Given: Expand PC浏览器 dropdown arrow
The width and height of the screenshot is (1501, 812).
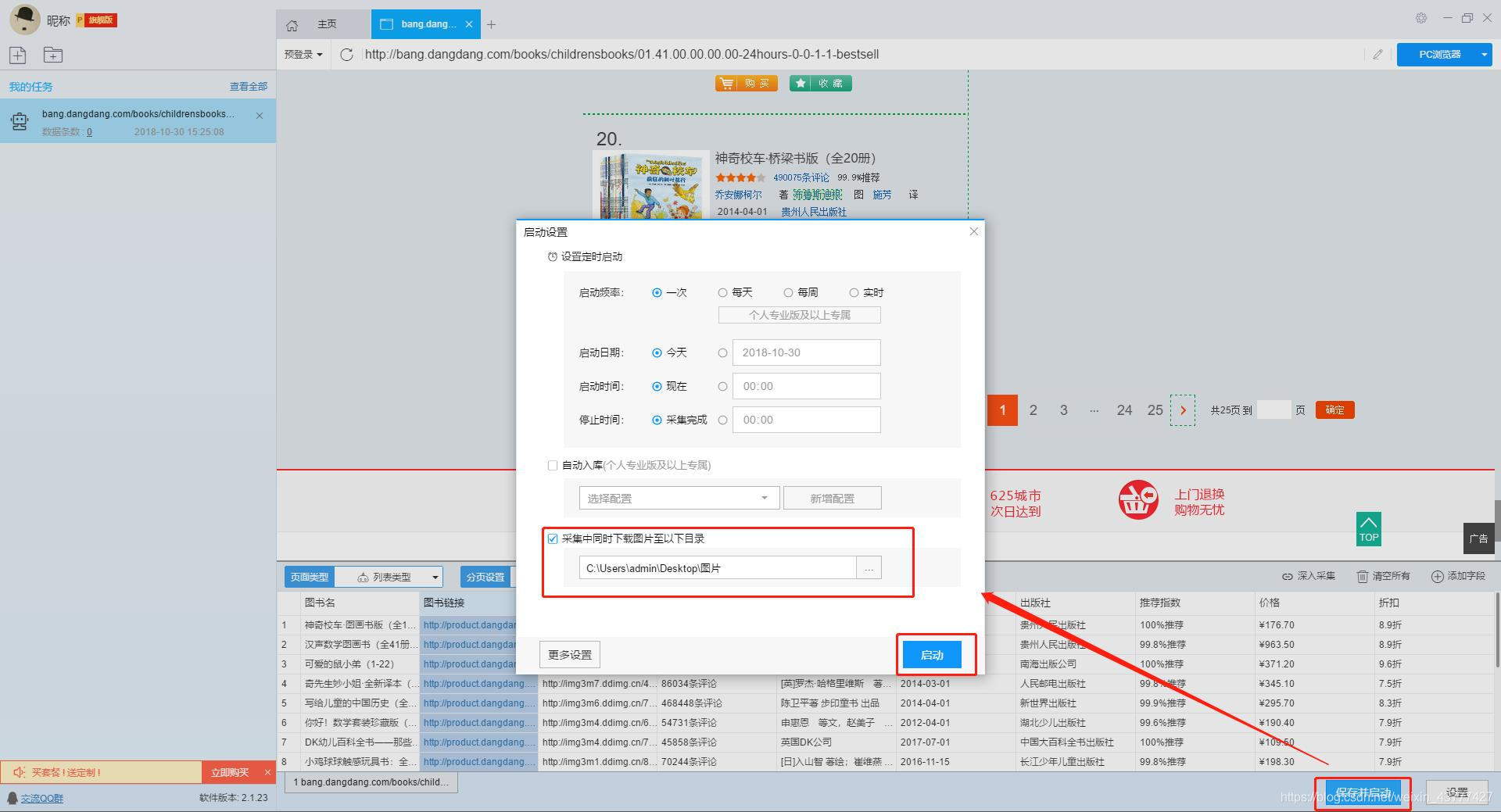Looking at the screenshot, I should tap(1484, 55).
